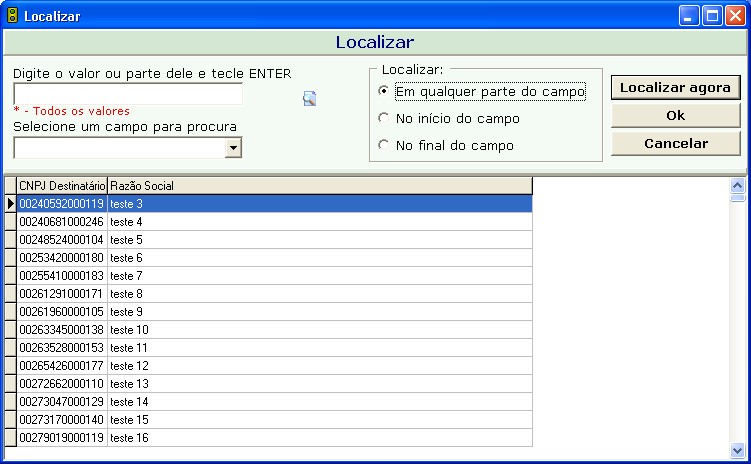The height and width of the screenshot is (464, 751).
Task: Click into the search value input field
Action: pyautogui.click(x=127, y=94)
